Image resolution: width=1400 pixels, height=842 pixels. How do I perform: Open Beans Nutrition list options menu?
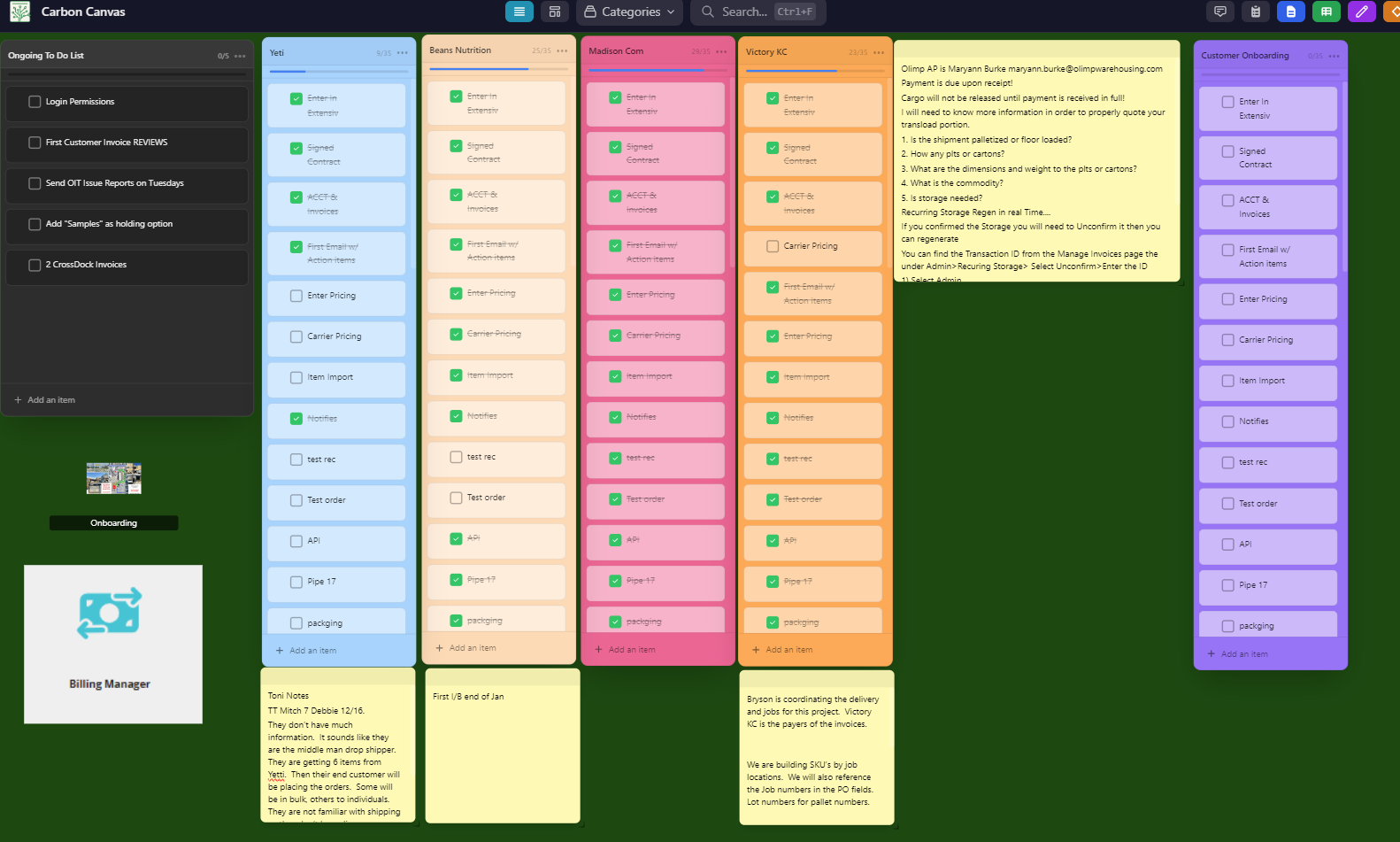click(562, 50)
